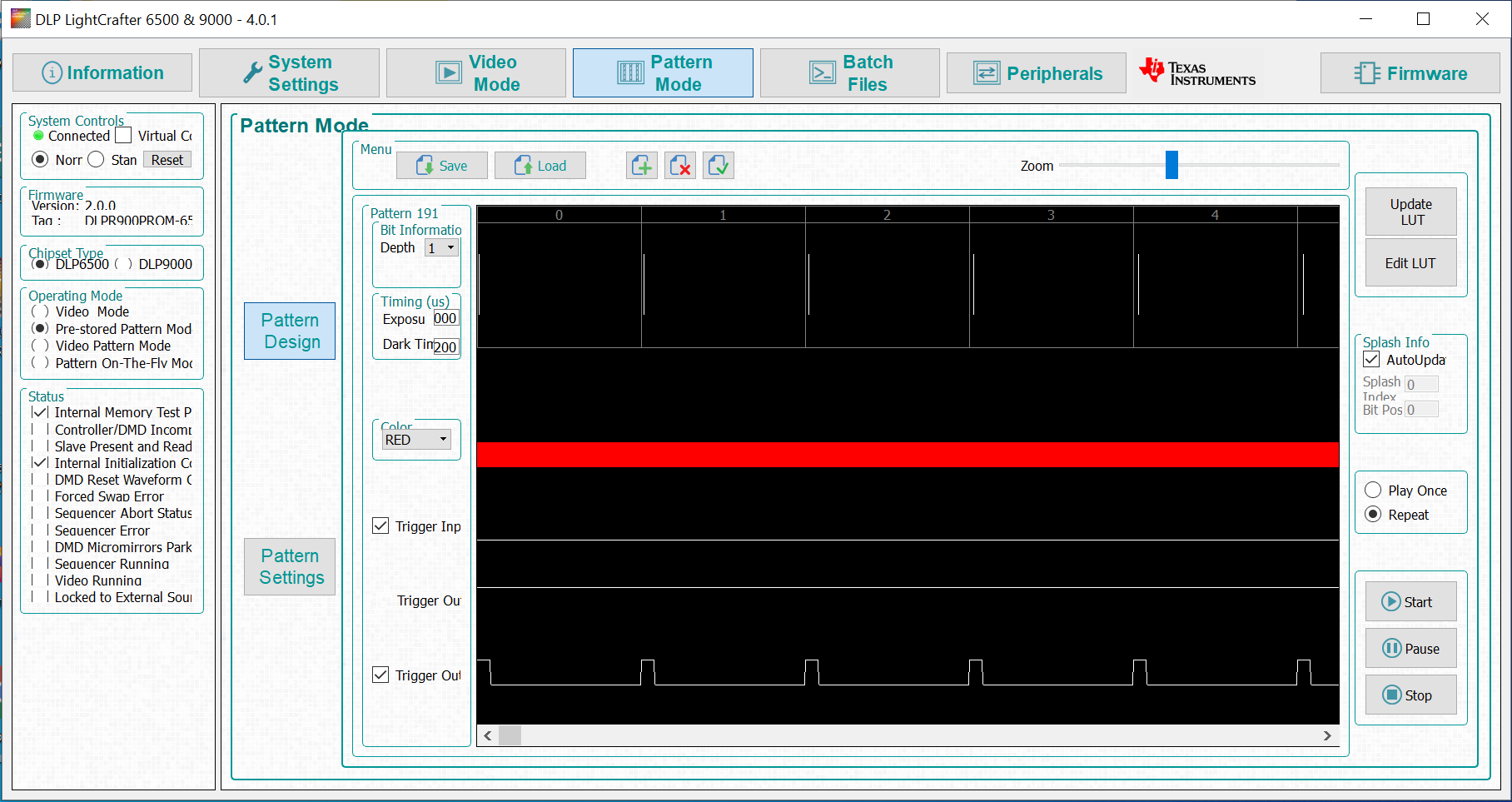Choose Video Pattern Mode option
Image resolution: width=1512 pixels, height=802 pixels.
click(x=39, y=346)
